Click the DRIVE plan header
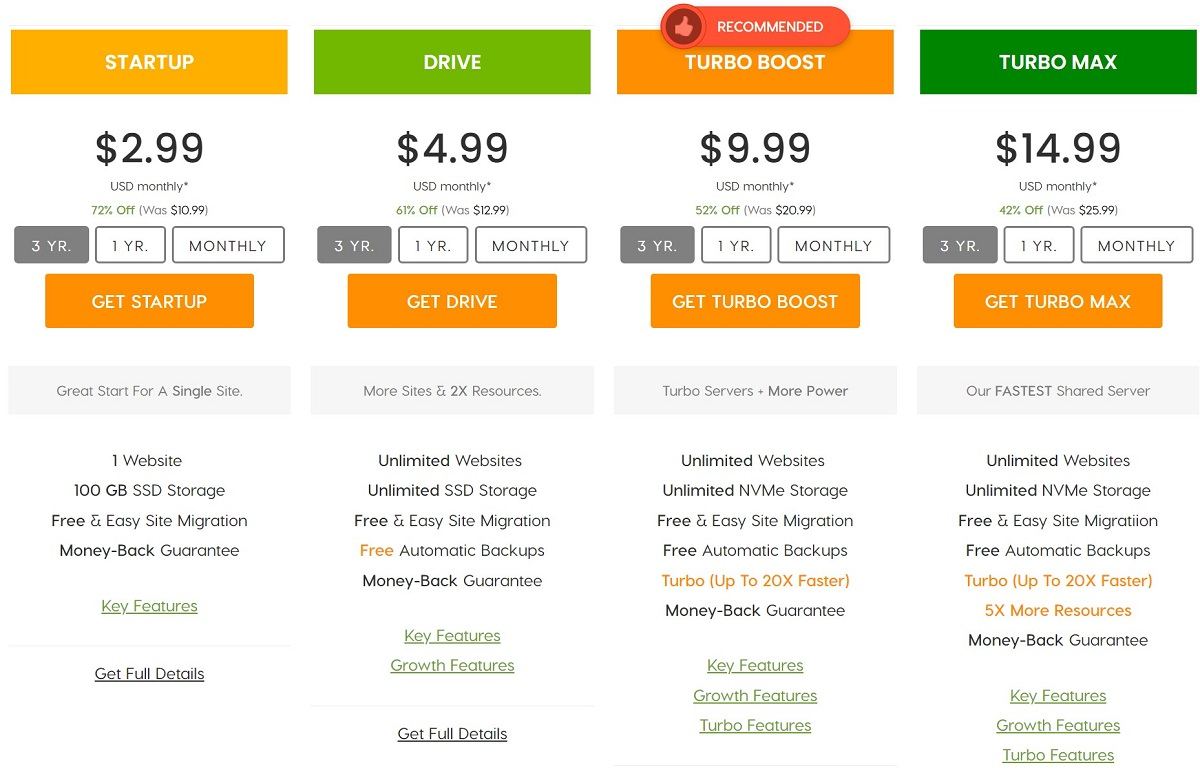The width and height of the screenshot is (1200, 776). [452, 62]
